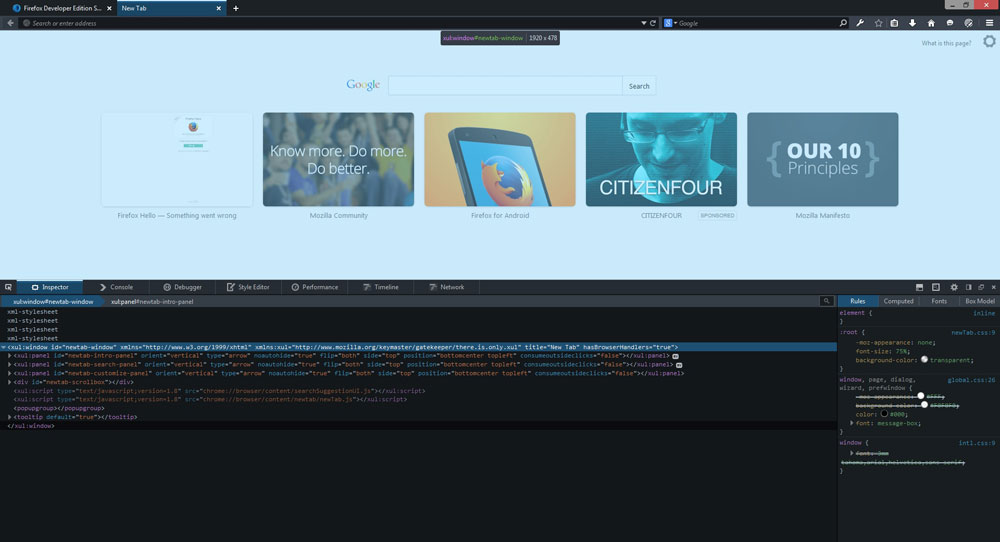Screen dimensions: 1000x542
Task: Switch to the Debugger panel
Action: coord(182,287)
